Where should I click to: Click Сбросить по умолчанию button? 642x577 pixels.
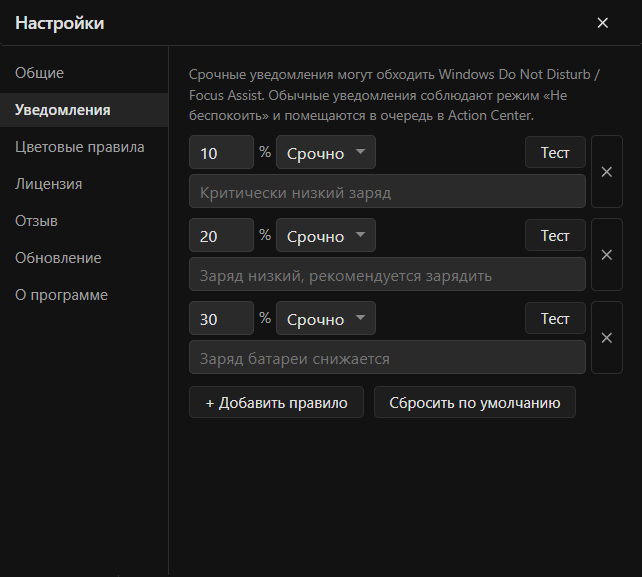tap(475, 403)
